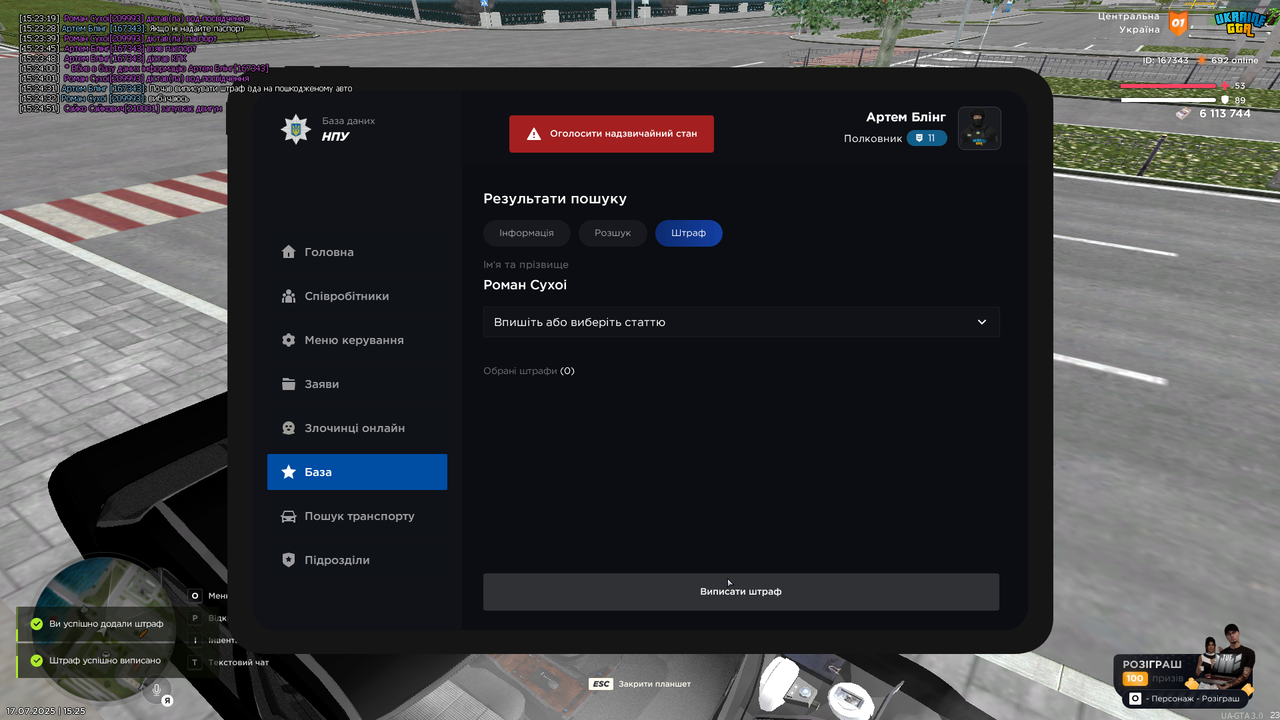The height and width of the screenshot is (720, 1280).
Task: Click the gear icon beside Меню керування
Action: pyautogui.click(x=289, y=340)
